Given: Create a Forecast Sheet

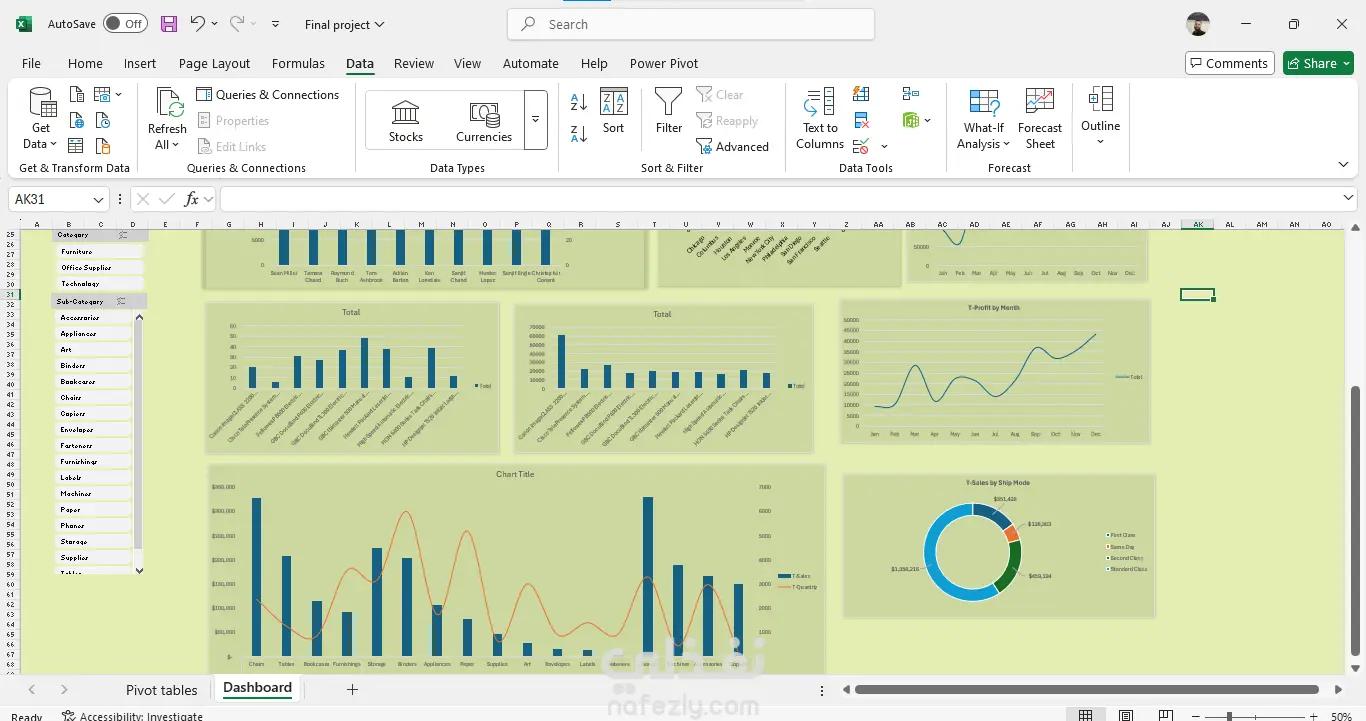Looking at the screenshot, I should [1040, 118].
